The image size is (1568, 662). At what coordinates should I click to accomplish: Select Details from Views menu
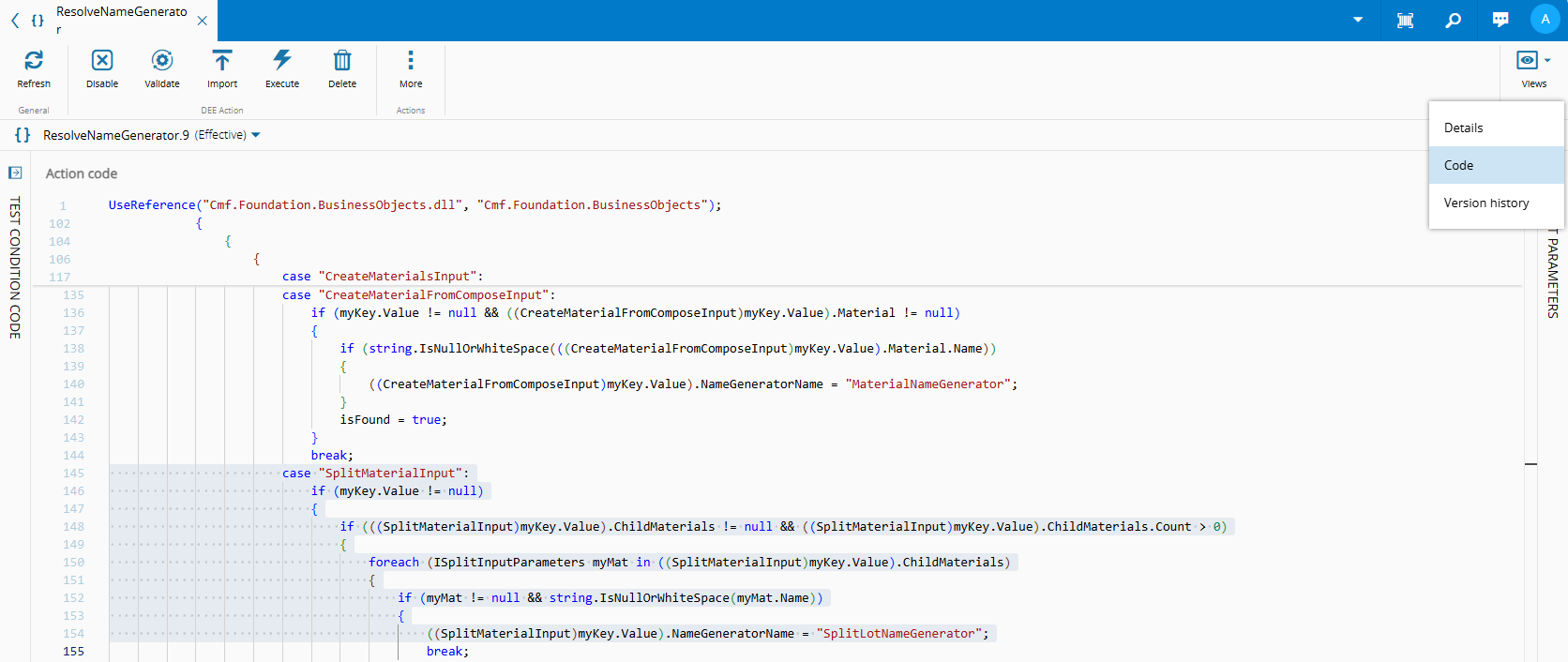pos(1464,128)
